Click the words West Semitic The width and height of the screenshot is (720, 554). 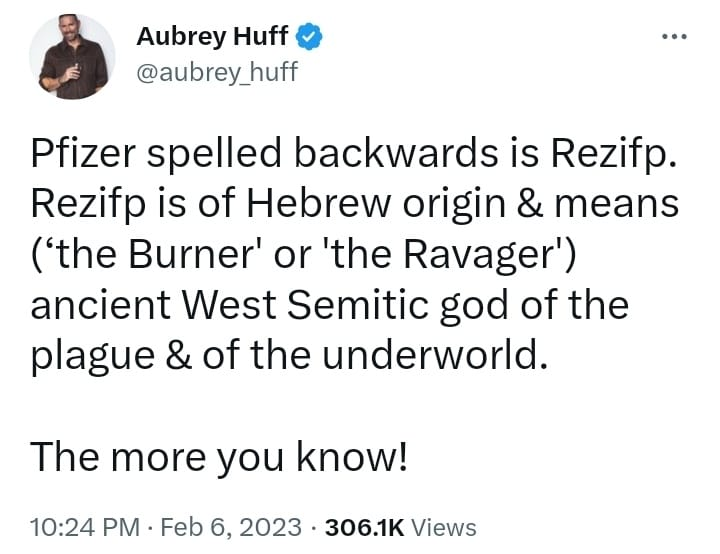pos(305,305)
